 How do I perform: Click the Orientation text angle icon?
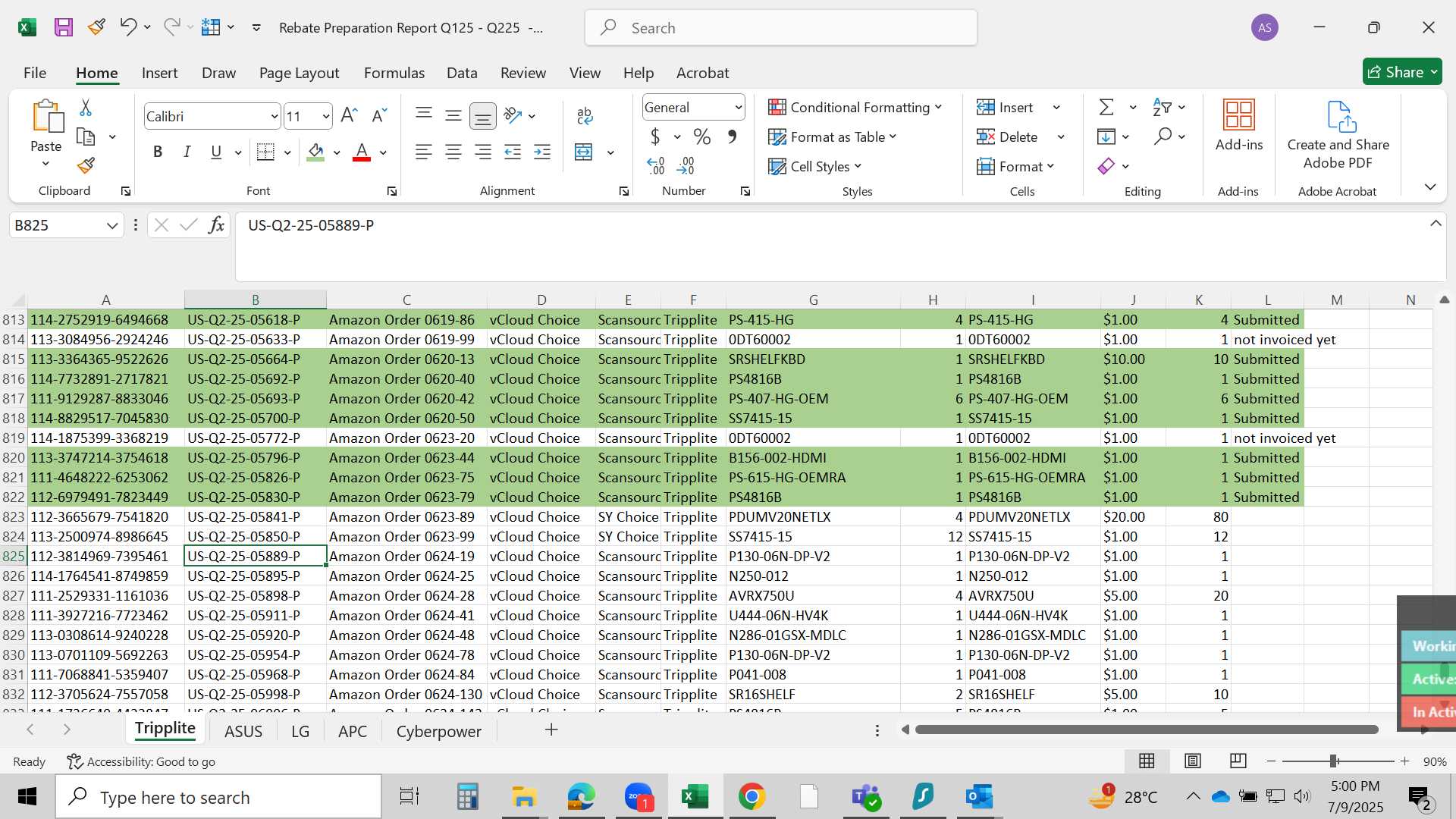513,115
